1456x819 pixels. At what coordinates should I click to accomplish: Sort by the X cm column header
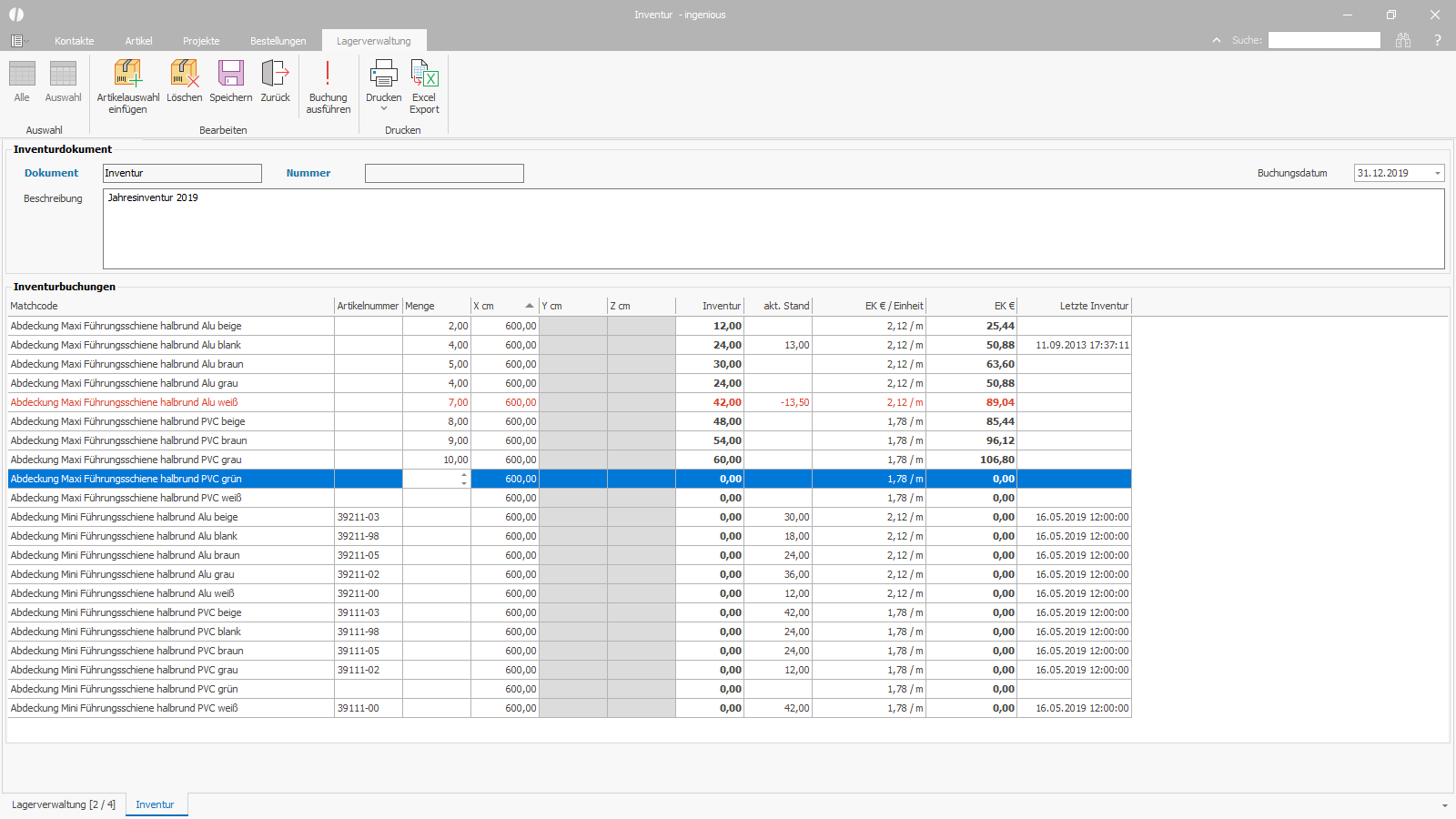click(504, 306)
